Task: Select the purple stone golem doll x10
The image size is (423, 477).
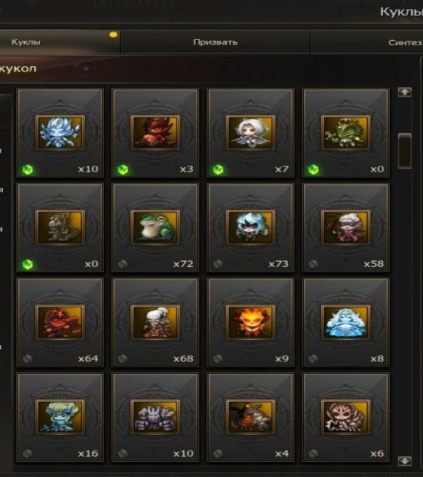Action: (155, 417)
